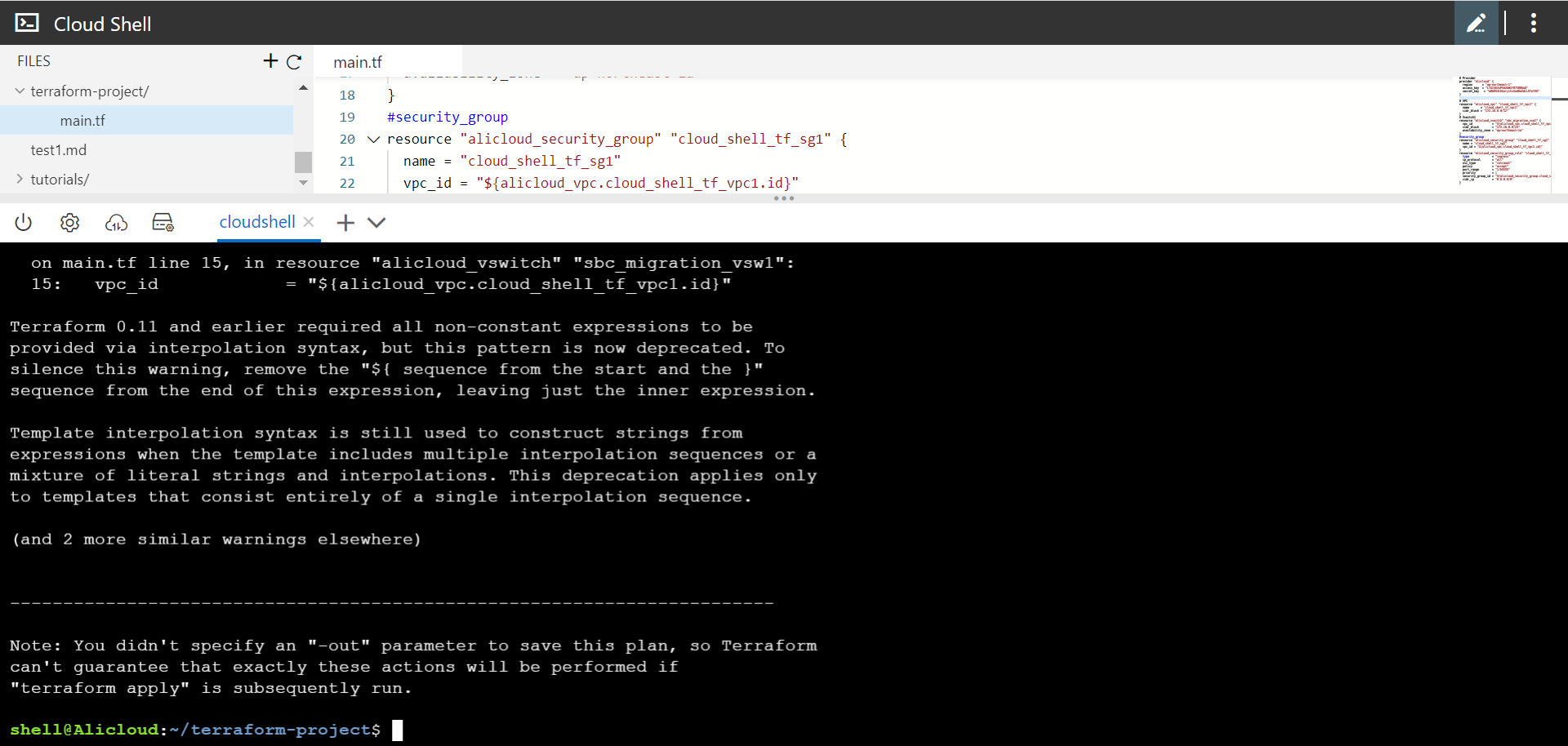Viewport: 1568px width, 746px height.
Task: Switch to the main.tf editor tab
Action: coord(358,62)
